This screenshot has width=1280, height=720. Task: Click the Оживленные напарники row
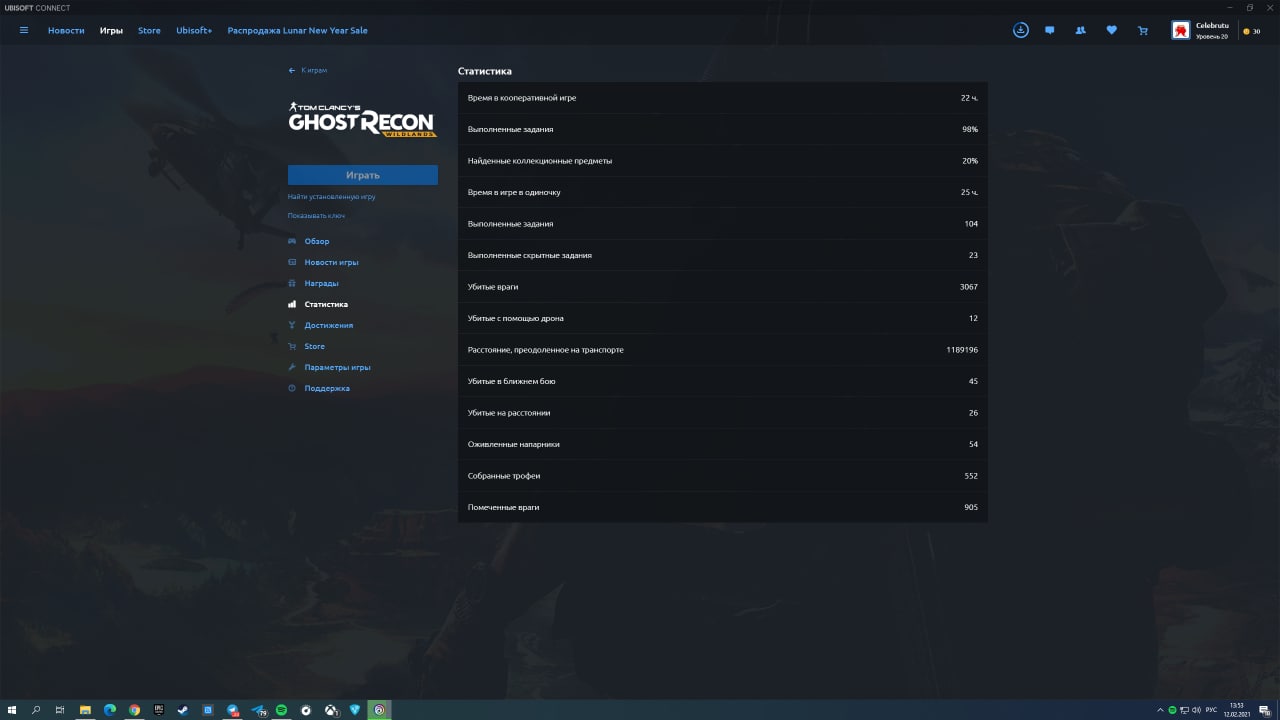[723, 444]
